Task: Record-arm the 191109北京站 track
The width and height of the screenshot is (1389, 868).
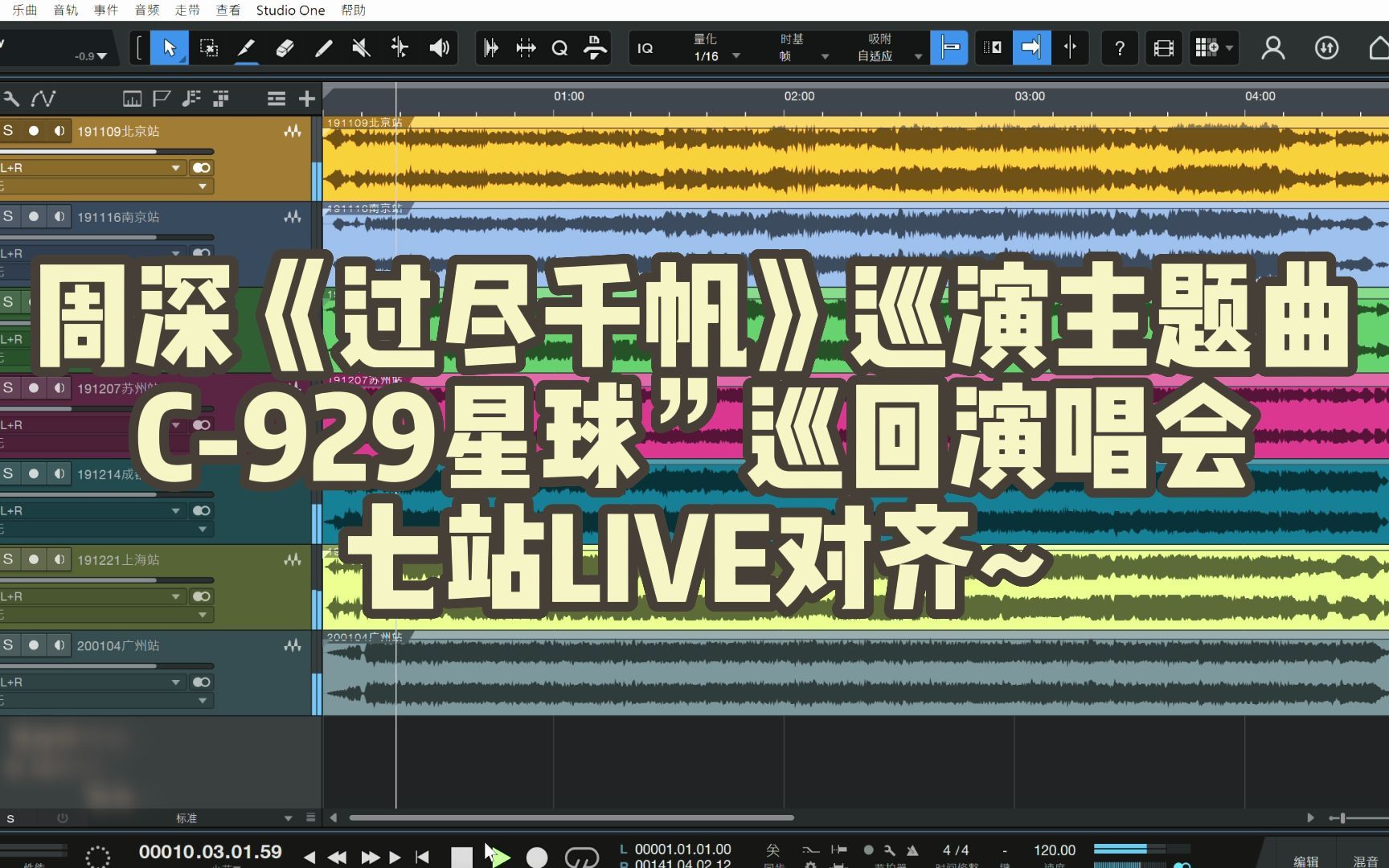Action: (x=34, y=130)
